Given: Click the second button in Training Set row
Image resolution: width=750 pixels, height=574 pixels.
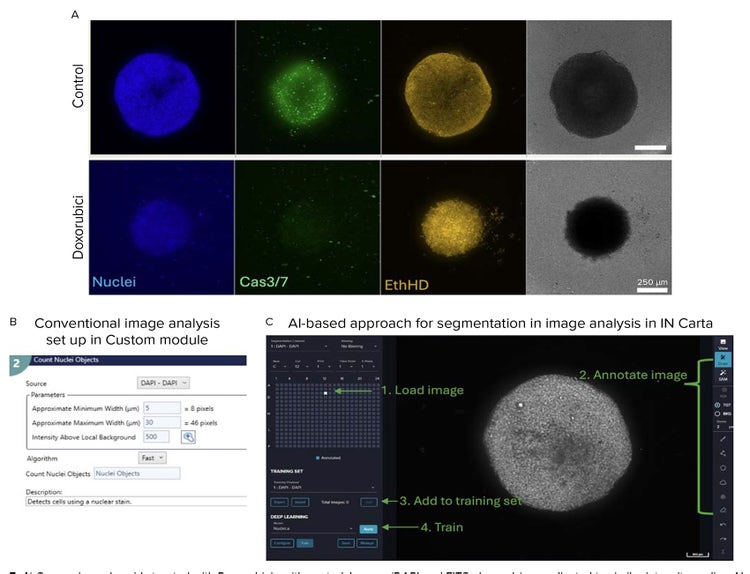Looking at the screenshot, I should pos(300,502).
